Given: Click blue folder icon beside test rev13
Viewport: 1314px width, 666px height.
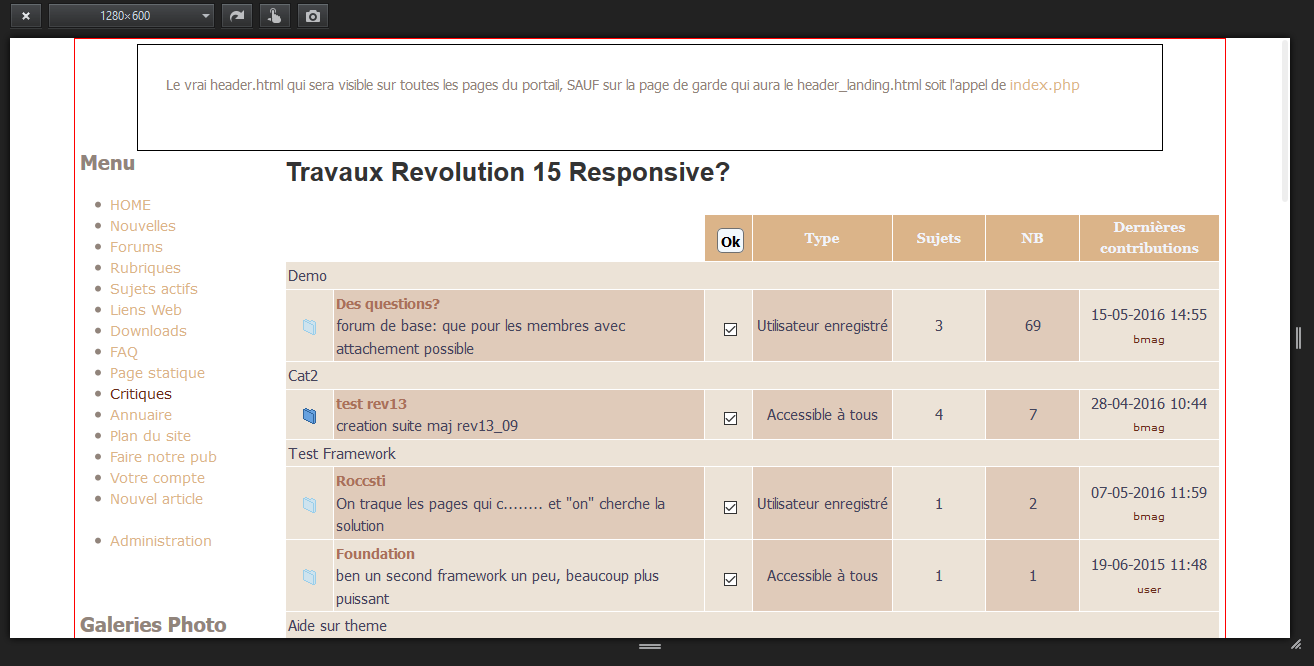Looking at the screenshot, I should [x=310, y=415].
